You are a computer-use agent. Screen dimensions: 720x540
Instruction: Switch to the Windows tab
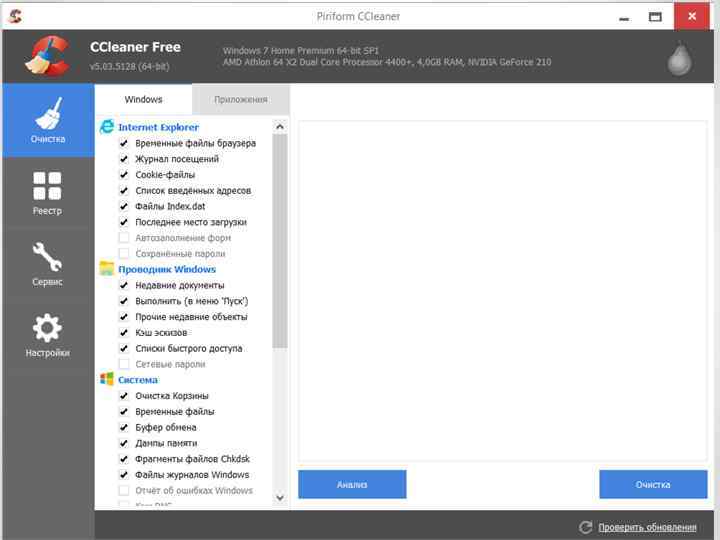[143, 99]
